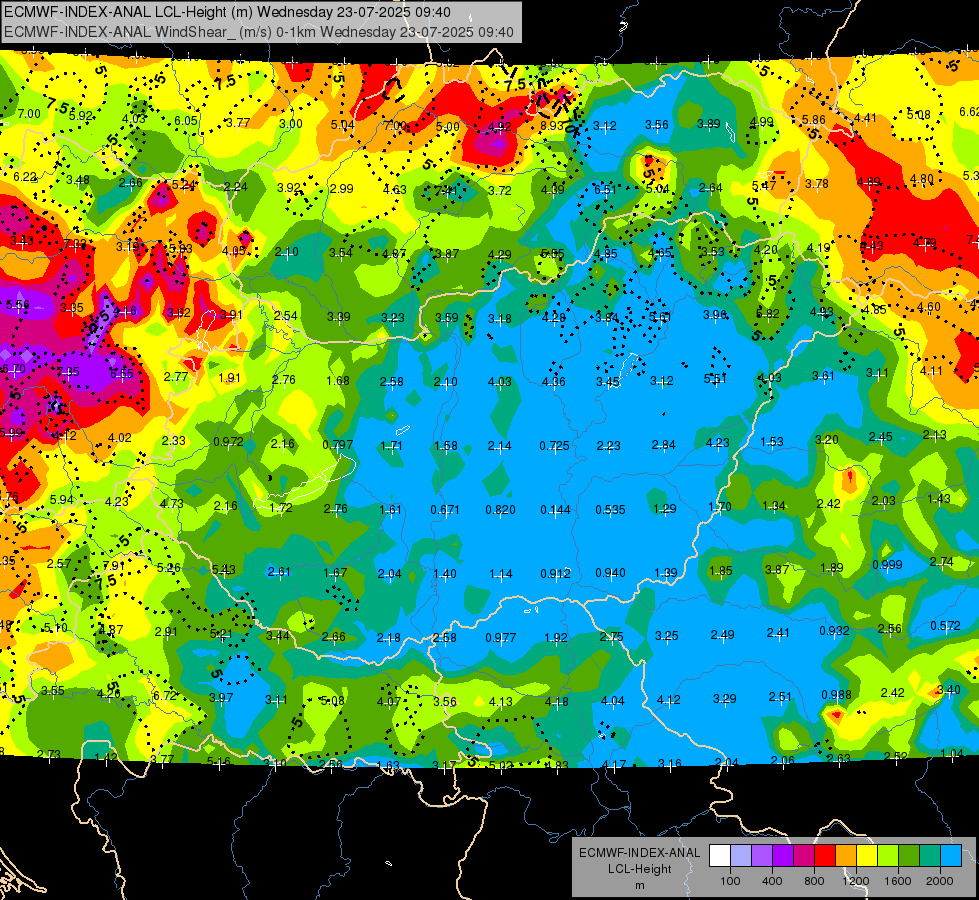Click the 'LCL-Height' text inside the legend
Image resolution: width=979 pixels, height=900 pixels.
click(x=639, y=869)
